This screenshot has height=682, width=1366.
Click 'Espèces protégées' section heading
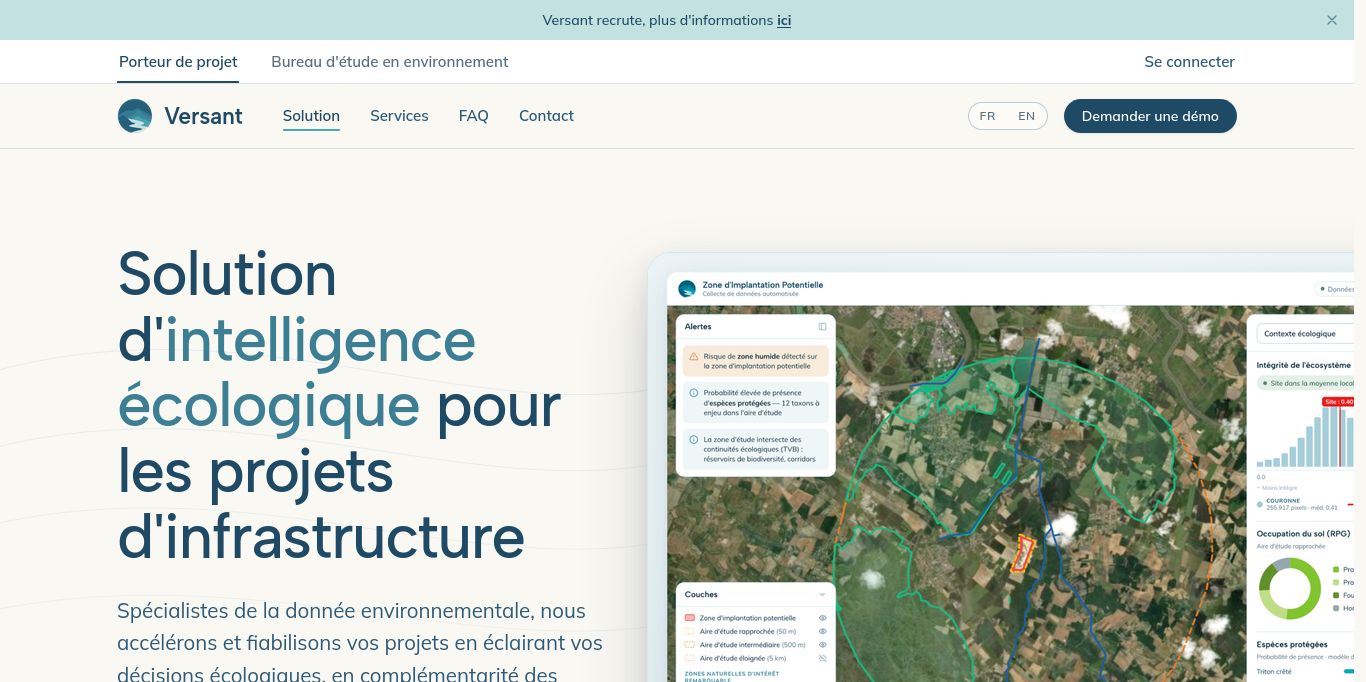pos(1292,645)
